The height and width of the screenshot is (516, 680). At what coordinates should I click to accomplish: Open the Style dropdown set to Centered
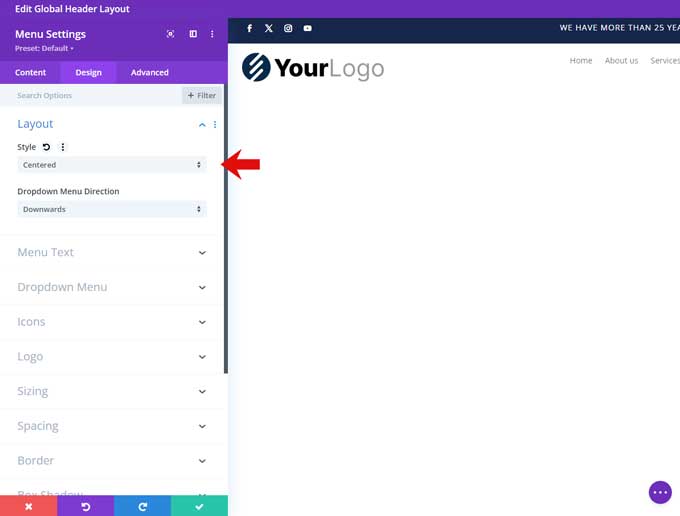coord(112,165)
